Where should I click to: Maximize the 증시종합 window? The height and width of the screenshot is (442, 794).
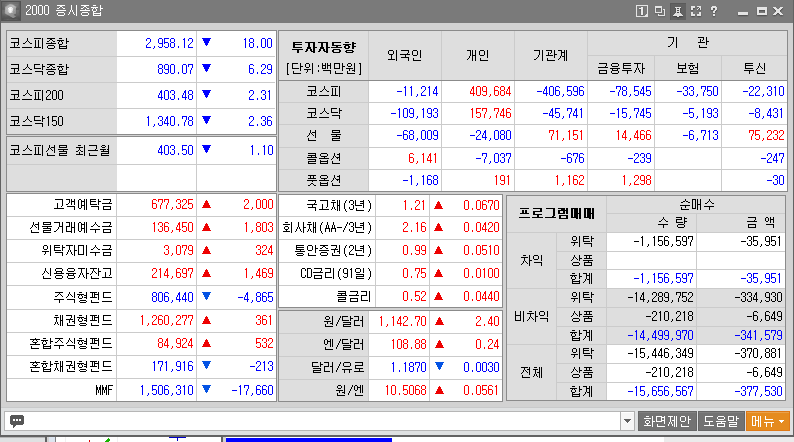pos(761,11)
